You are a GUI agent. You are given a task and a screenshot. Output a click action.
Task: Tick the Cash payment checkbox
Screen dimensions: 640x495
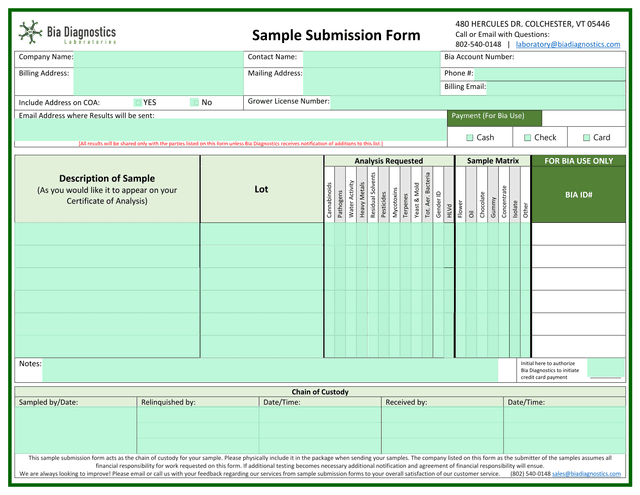(x=469, y=138)
